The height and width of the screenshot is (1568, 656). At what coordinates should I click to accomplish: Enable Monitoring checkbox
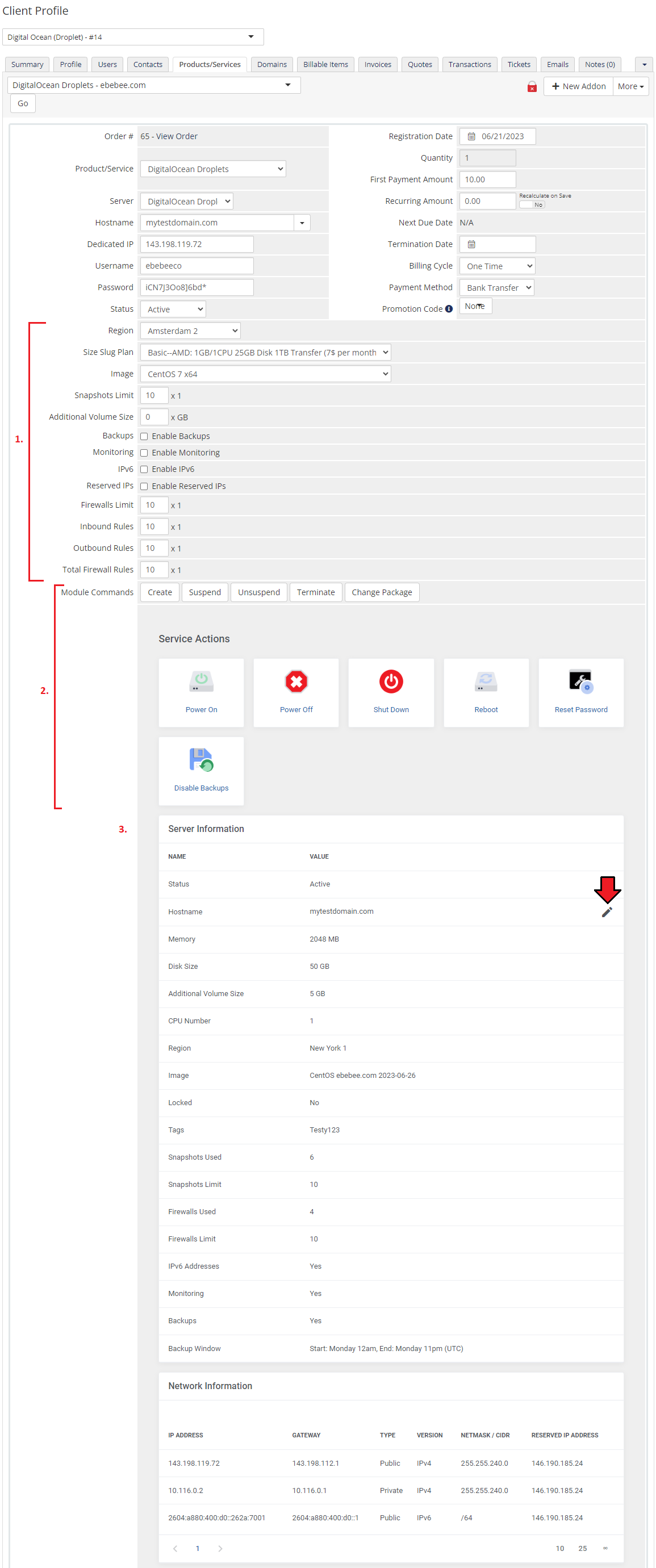(144, 453)
